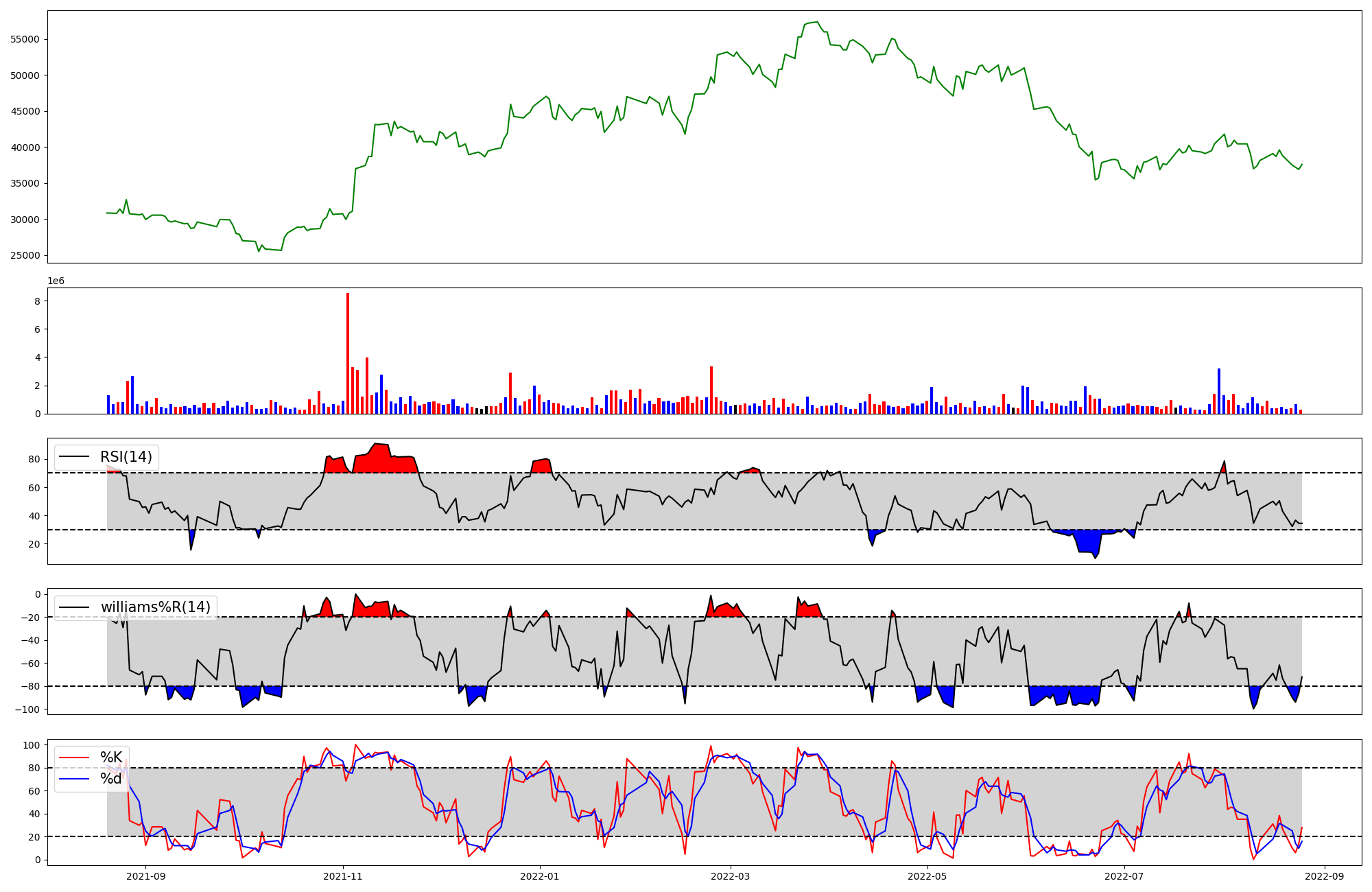Click the 2022-01 date tick label
The image size is (1372, 892).
point(540,876)
